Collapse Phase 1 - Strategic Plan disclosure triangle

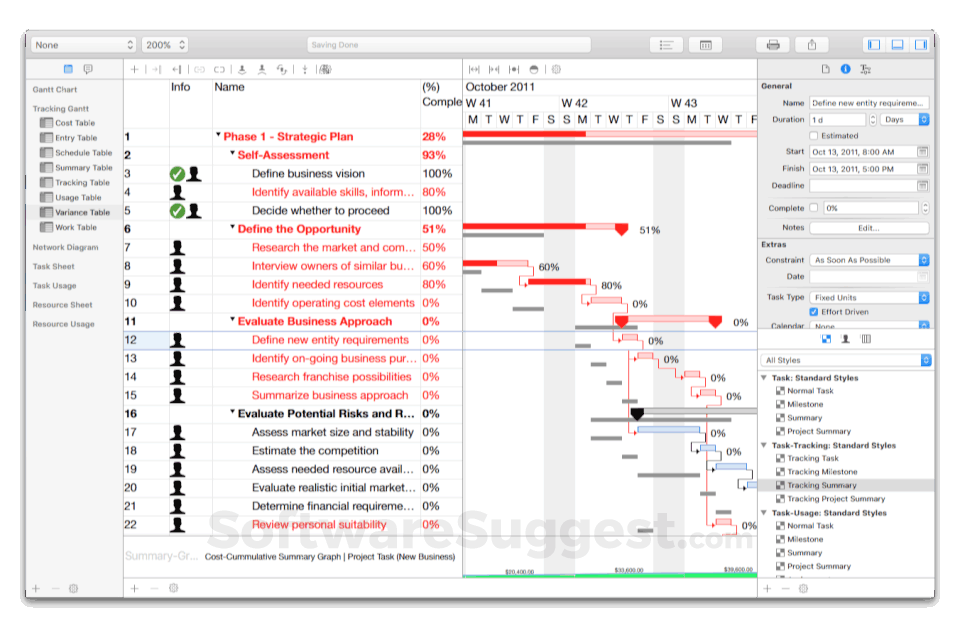(219, 135)
